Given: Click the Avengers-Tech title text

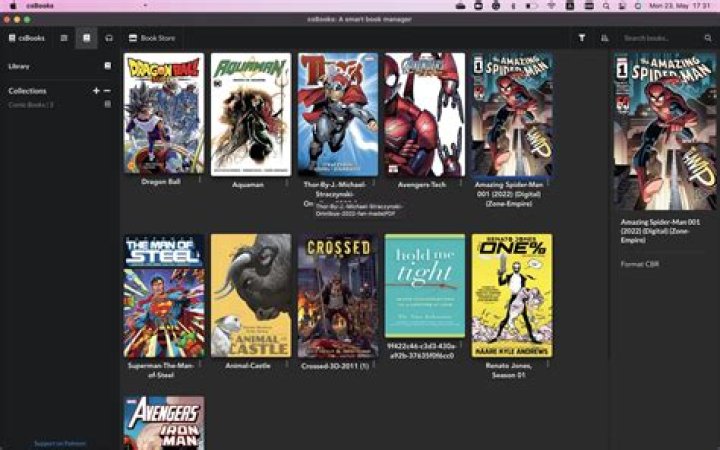Looking at the screenshot, I should point(422,185).
